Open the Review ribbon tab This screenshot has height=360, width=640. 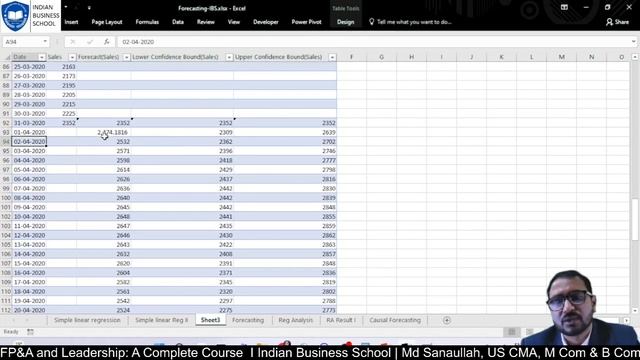(x=206, y=22)
